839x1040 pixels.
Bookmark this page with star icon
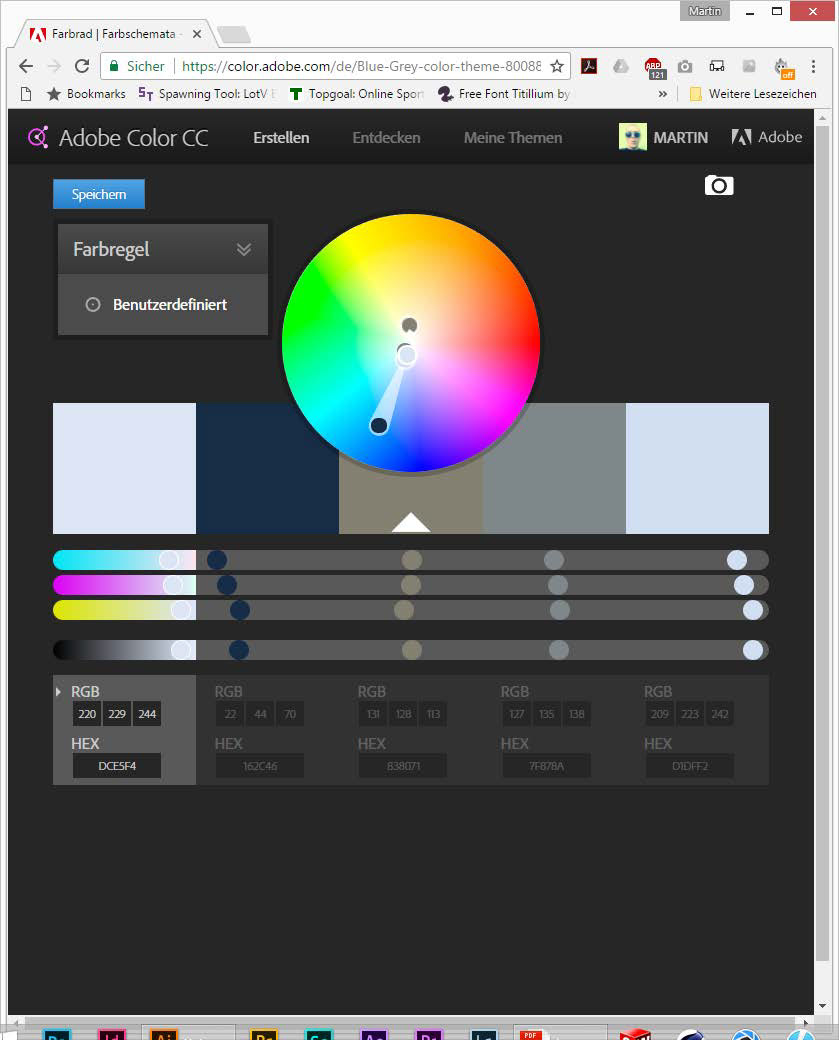click(557, 66)
